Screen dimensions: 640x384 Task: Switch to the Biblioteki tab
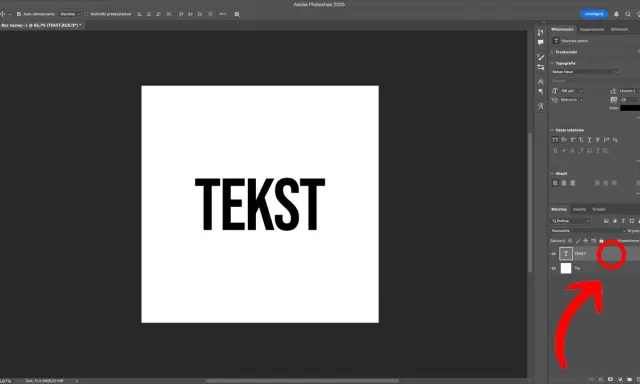pos(620,29)
